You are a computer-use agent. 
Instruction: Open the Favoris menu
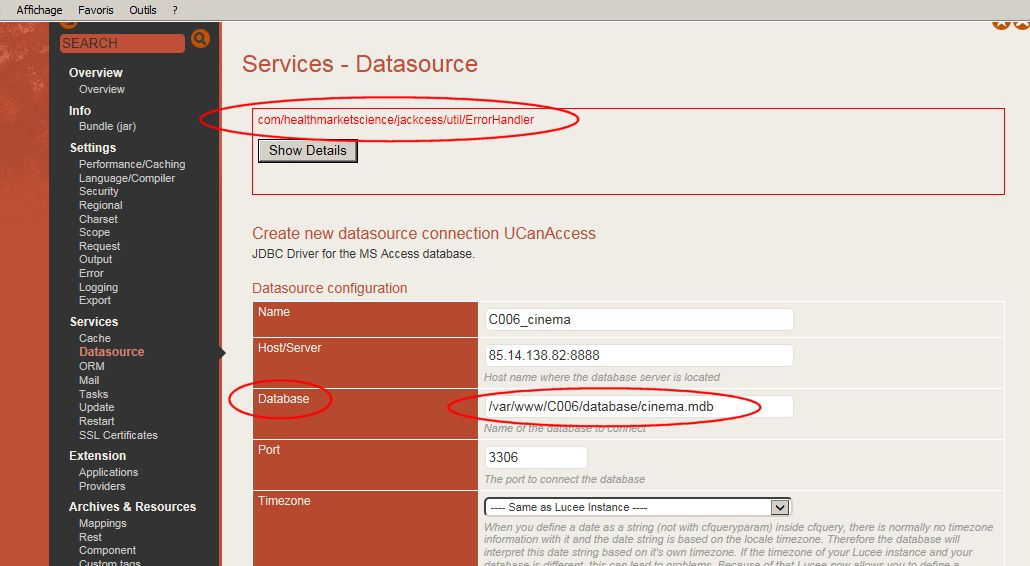click(x=96, y=10)
